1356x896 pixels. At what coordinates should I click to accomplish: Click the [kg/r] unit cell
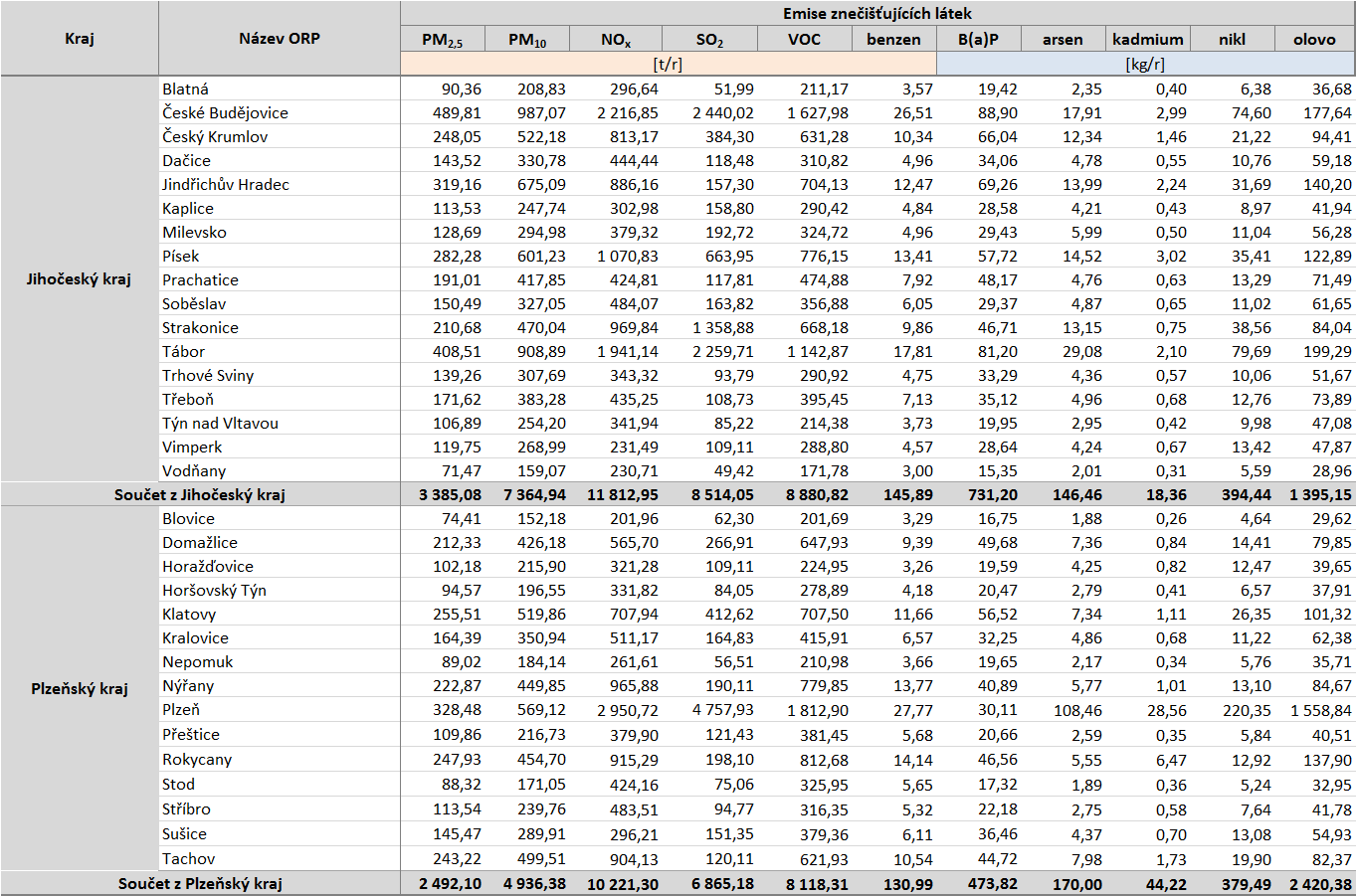click(x=1145, y=64)
